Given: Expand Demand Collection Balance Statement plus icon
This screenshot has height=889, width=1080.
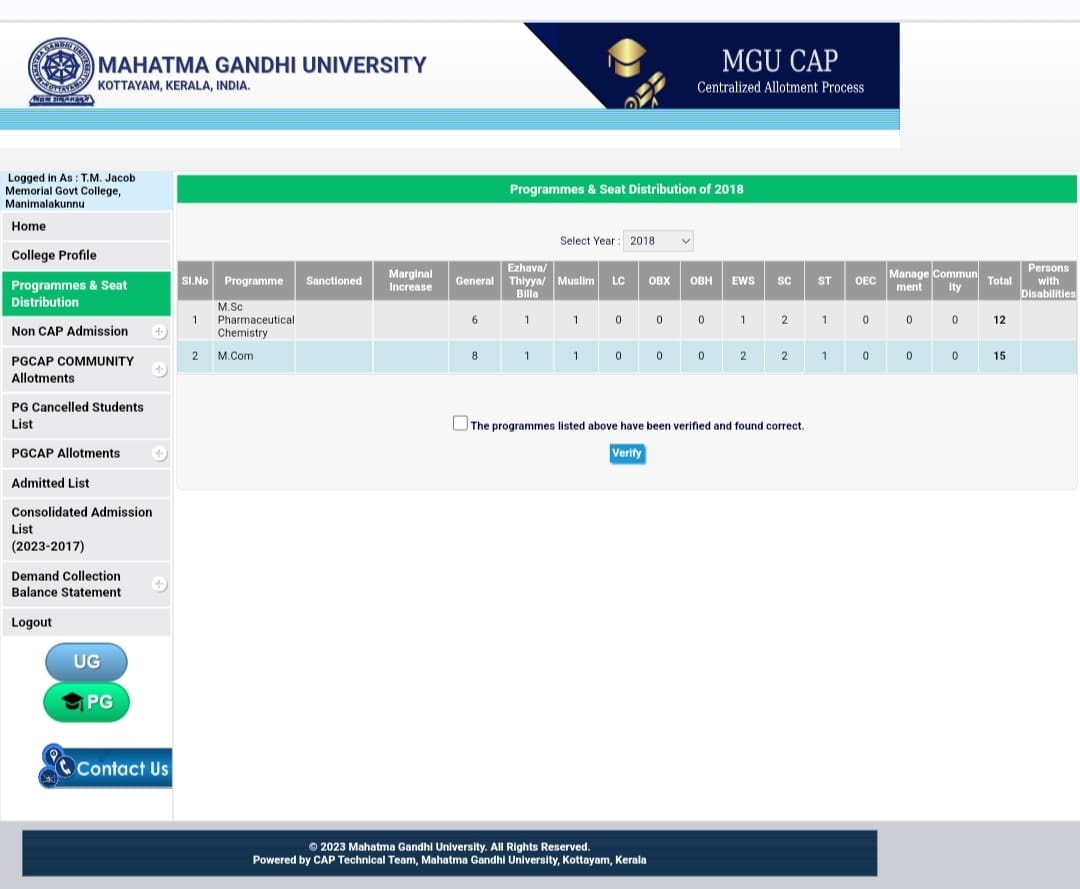Looking at the screenshot, I should (x=159, y=584).
